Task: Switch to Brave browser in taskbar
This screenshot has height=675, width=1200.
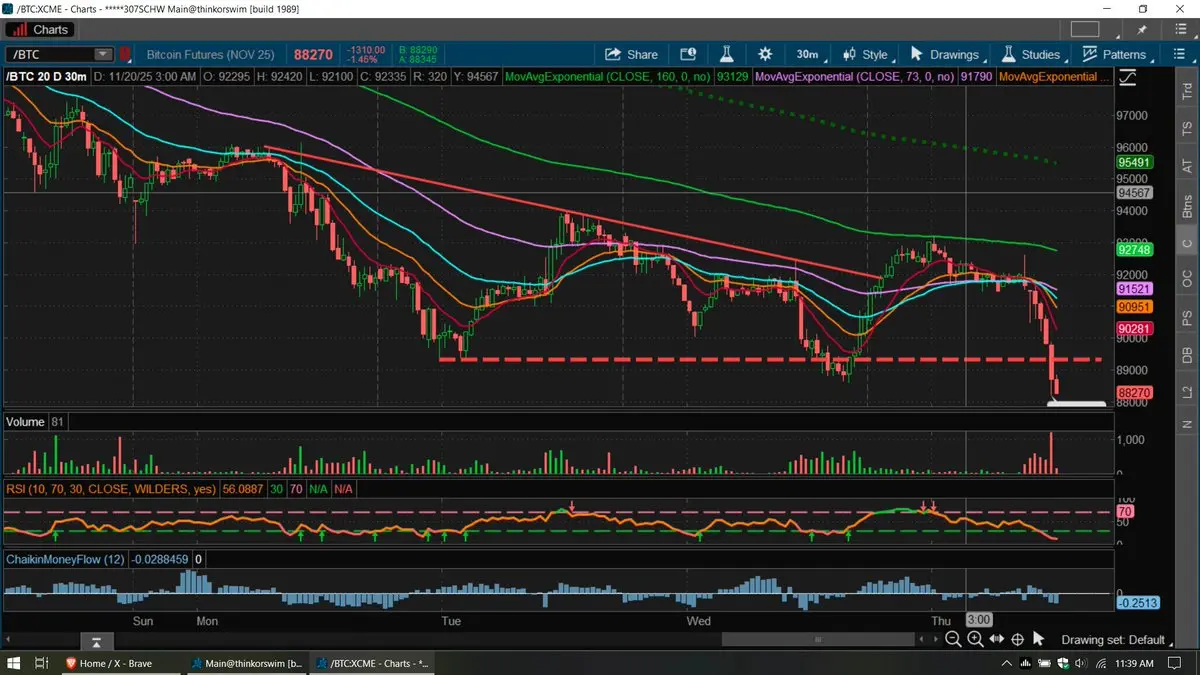Action: pos(116,663)
